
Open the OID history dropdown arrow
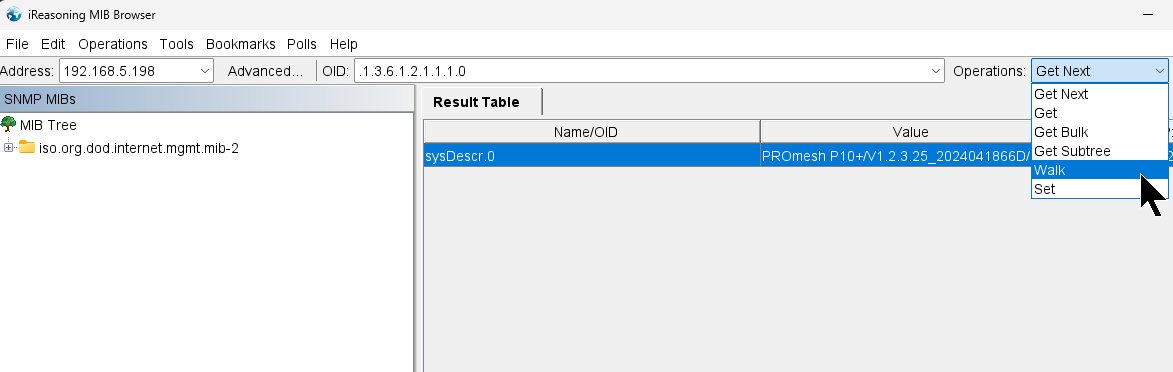click(x=936, y=71)
